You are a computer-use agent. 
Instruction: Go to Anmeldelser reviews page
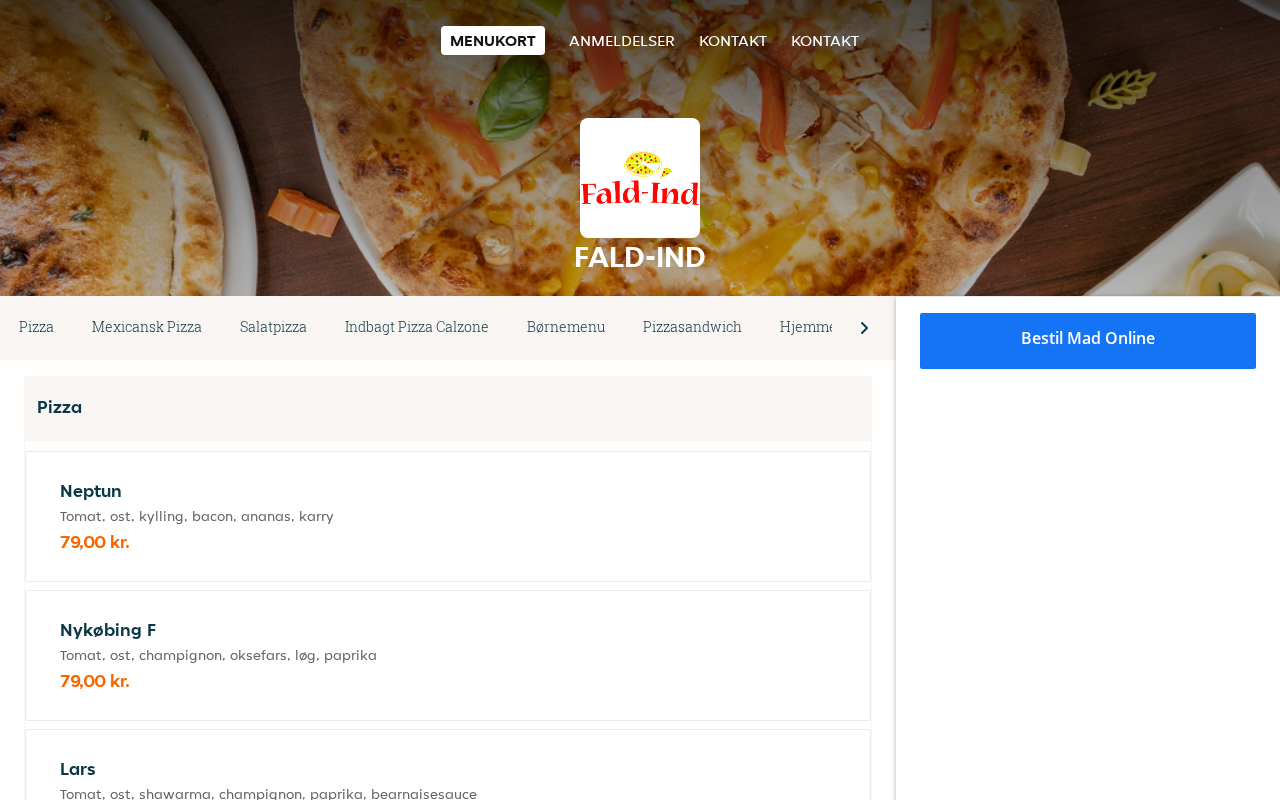tap(622, 41)
